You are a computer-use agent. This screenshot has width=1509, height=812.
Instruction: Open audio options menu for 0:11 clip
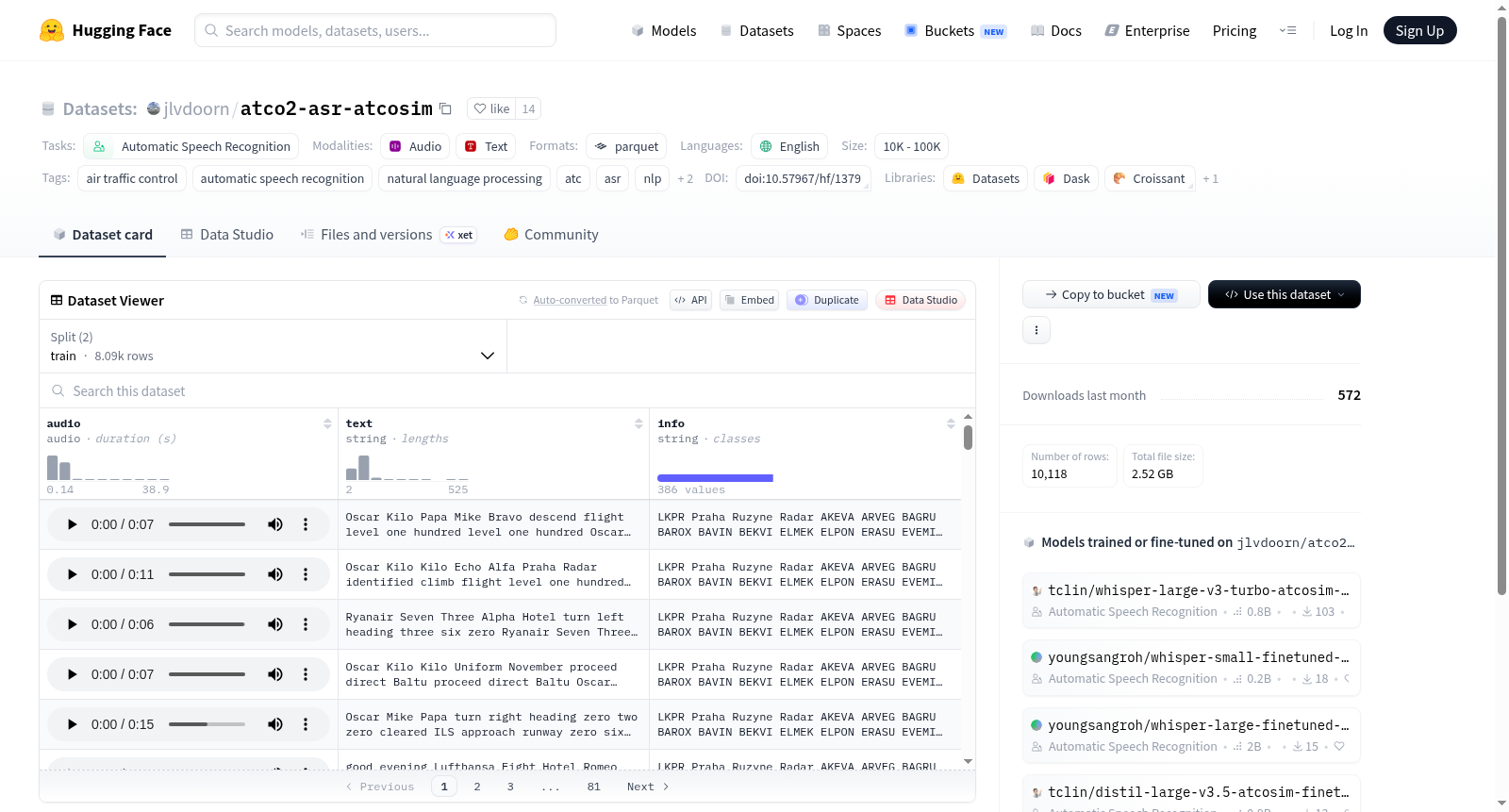[306, 574]
